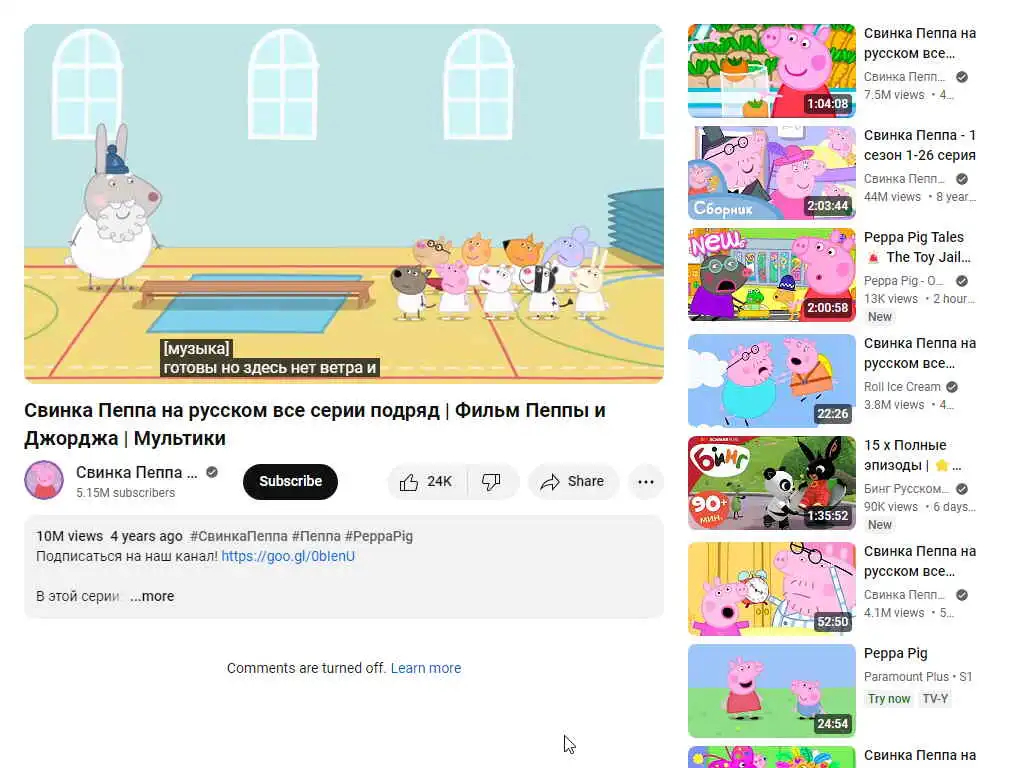1024x768 pixels.
Task: Click the #Пеппа hashtag
Action: [316, 536]
